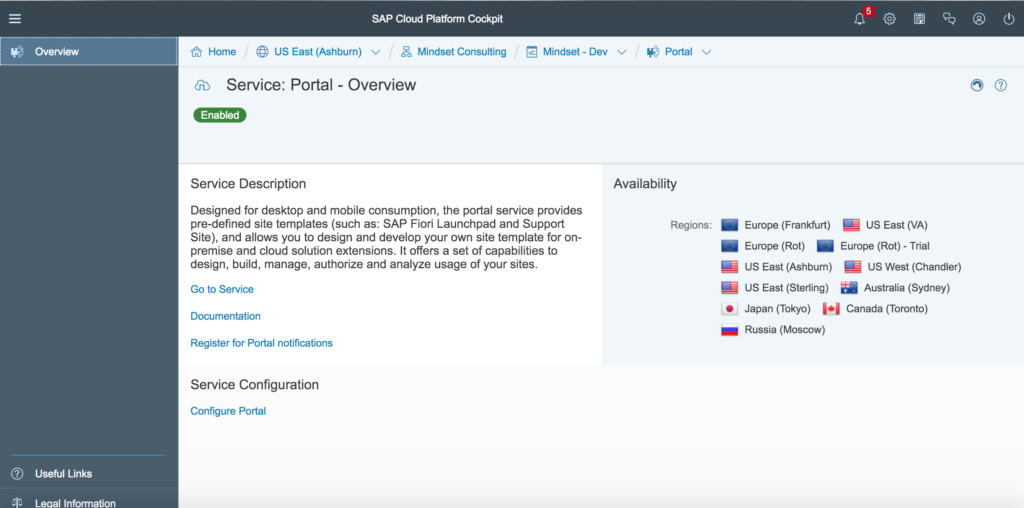Click the Mindset Consulting hierarchy icon
The width and height of the screenshot is (1024, 508).
(x=406, y=52)
